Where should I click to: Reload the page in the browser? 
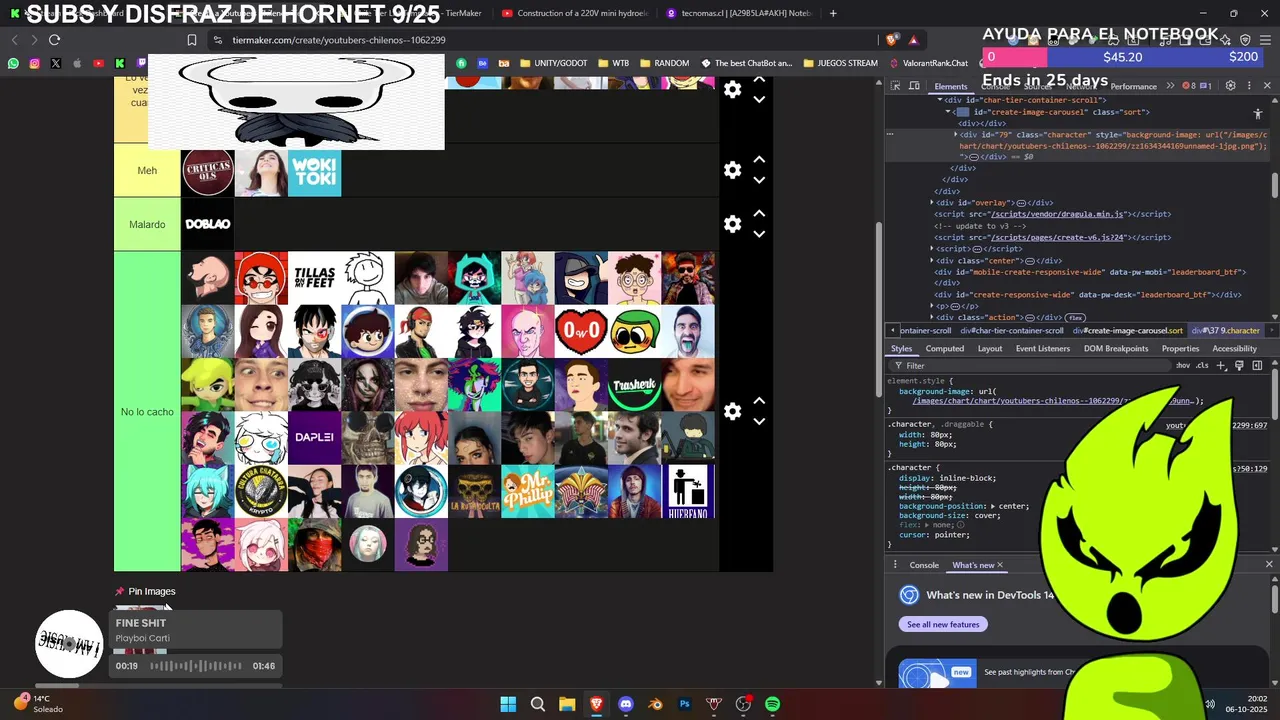[x=54, y=40]
